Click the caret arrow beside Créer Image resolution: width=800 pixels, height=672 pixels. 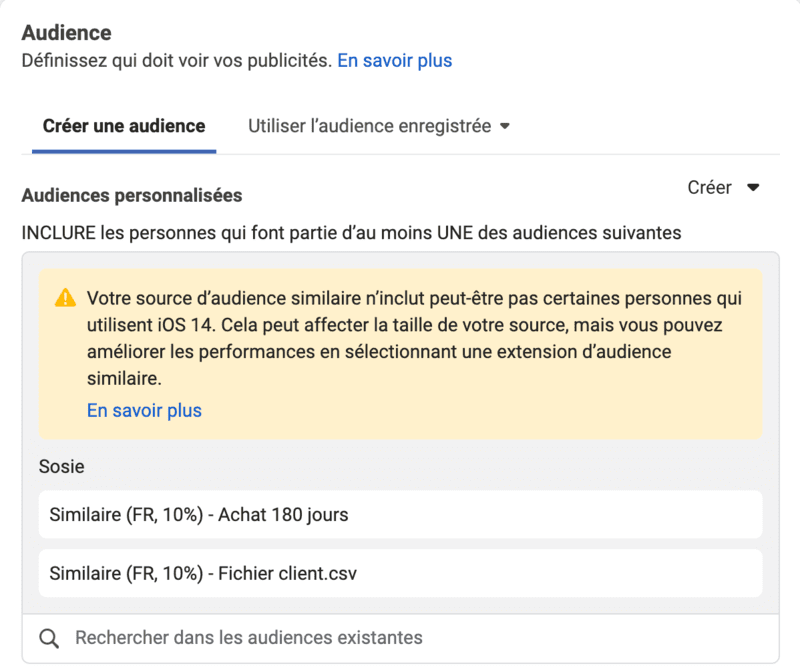coord(753,188)
